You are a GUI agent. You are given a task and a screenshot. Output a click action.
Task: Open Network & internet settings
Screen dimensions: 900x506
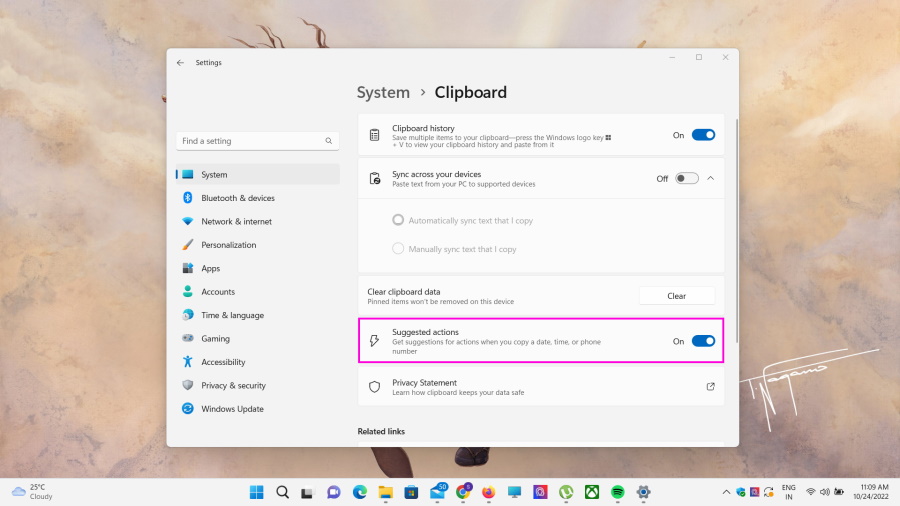pyautogui.click(x=258, y=221)
